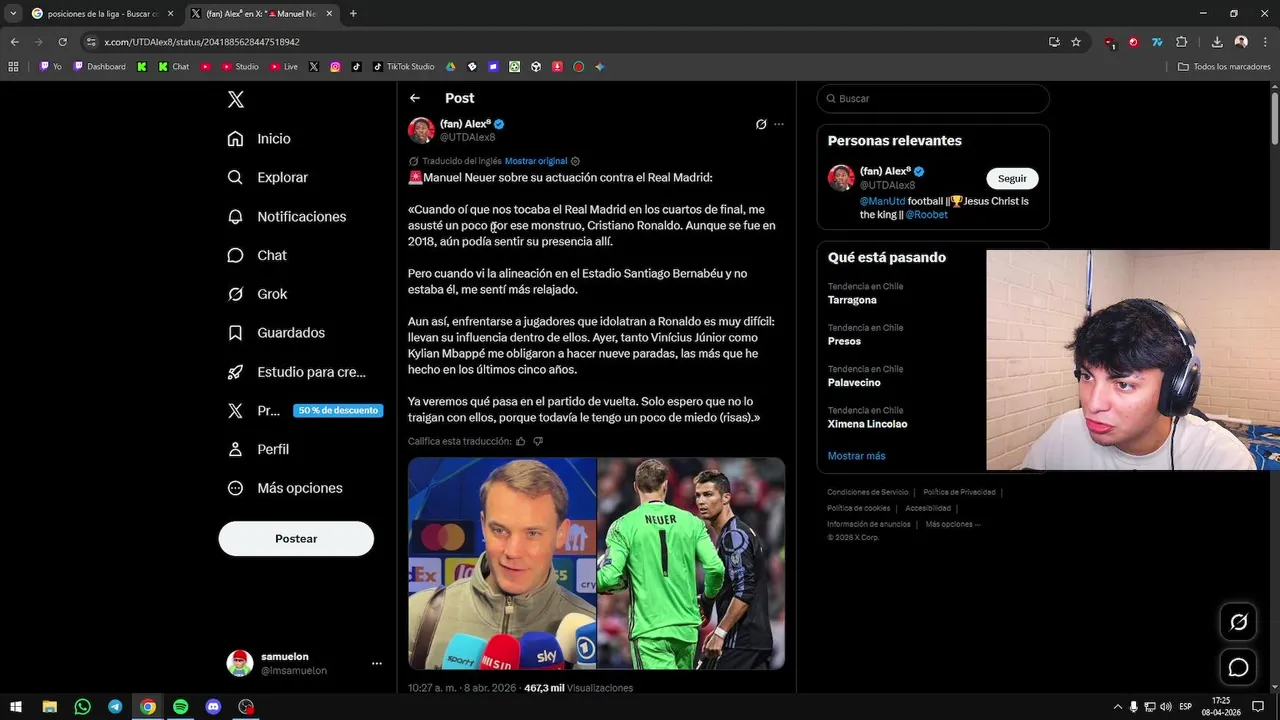Click the install app icon in address bar

tap(1054, 42)
